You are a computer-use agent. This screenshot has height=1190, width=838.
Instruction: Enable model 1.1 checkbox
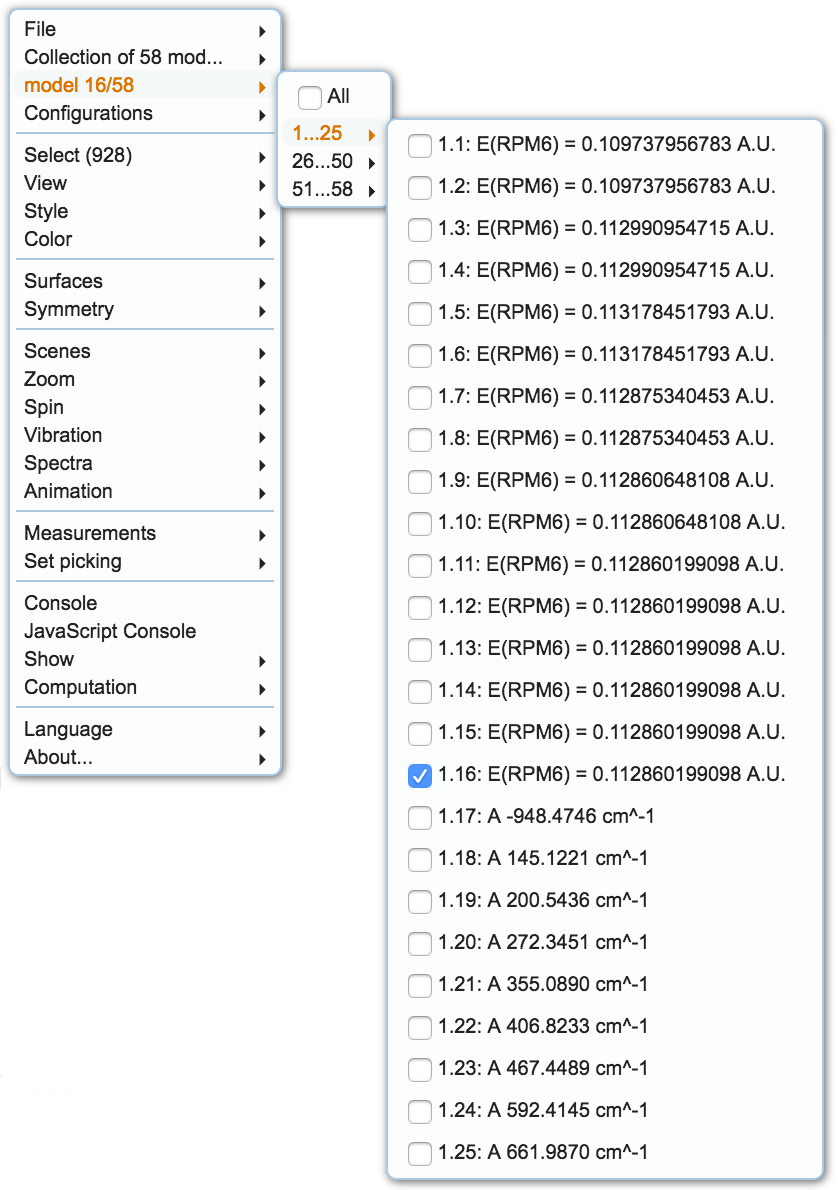[420, 145]
